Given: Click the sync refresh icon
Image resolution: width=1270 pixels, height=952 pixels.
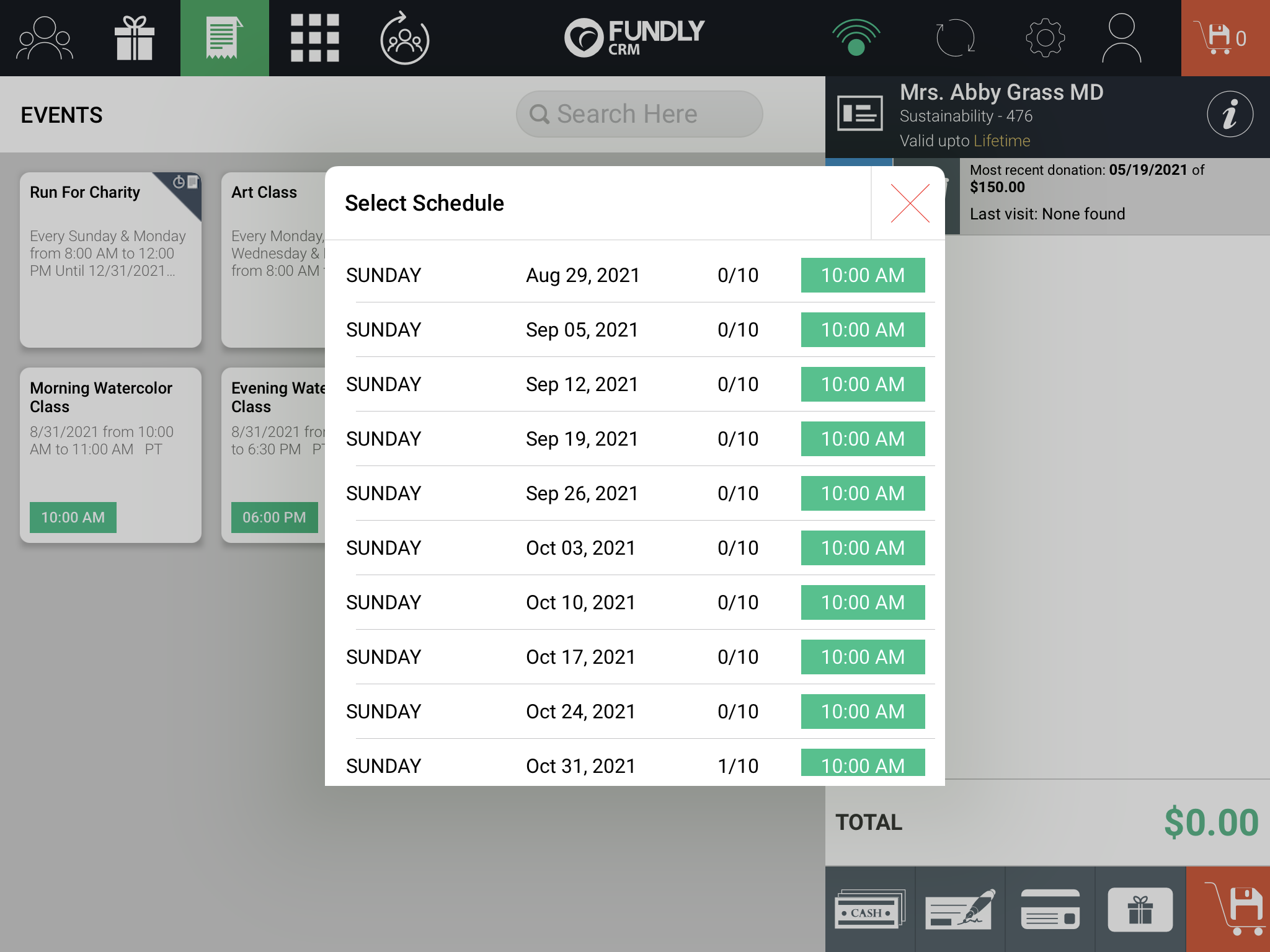Looking at the screenshot, I should click(x=955, y=38).
